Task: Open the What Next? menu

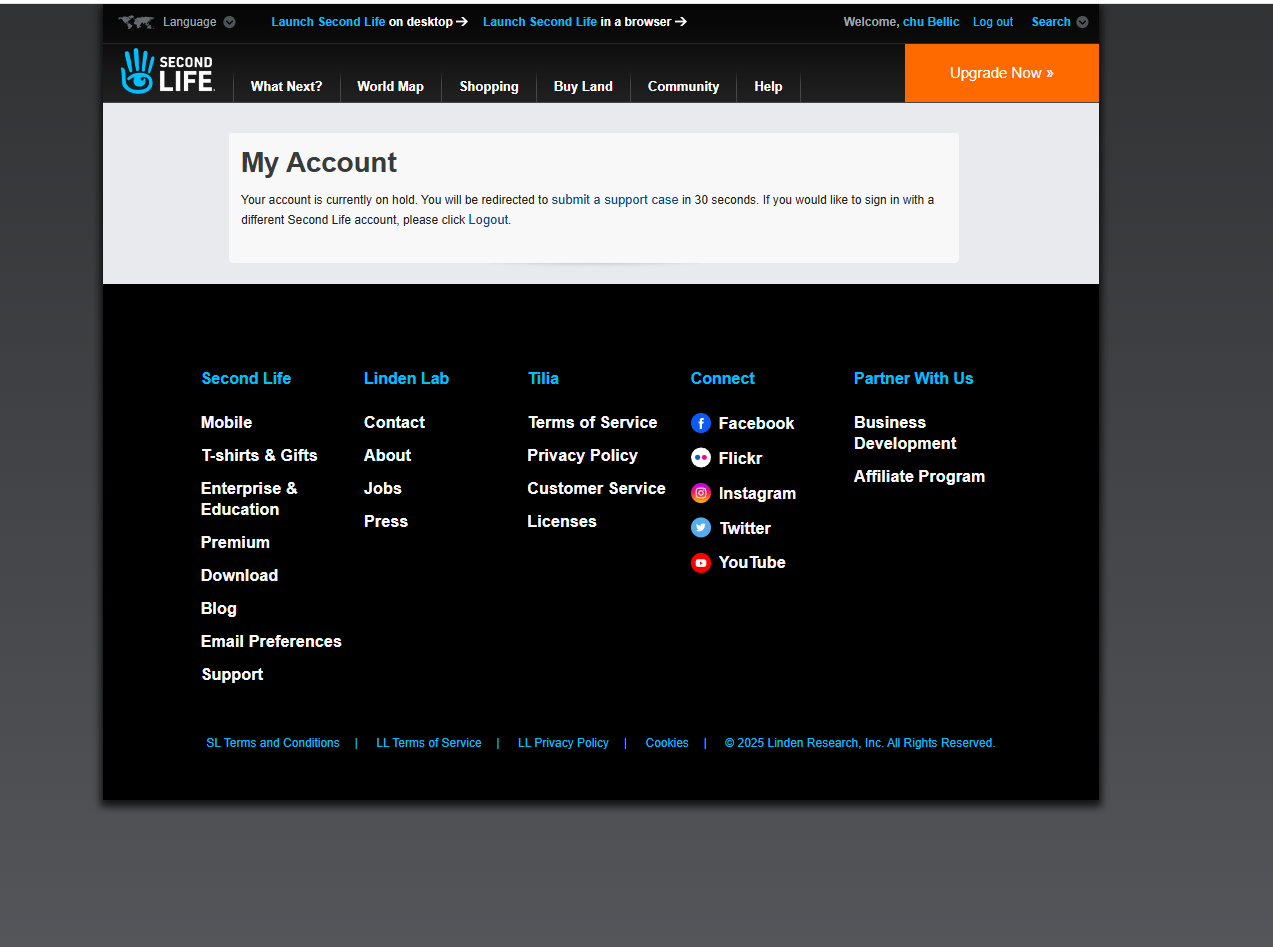Action: (x=287, y=87)
